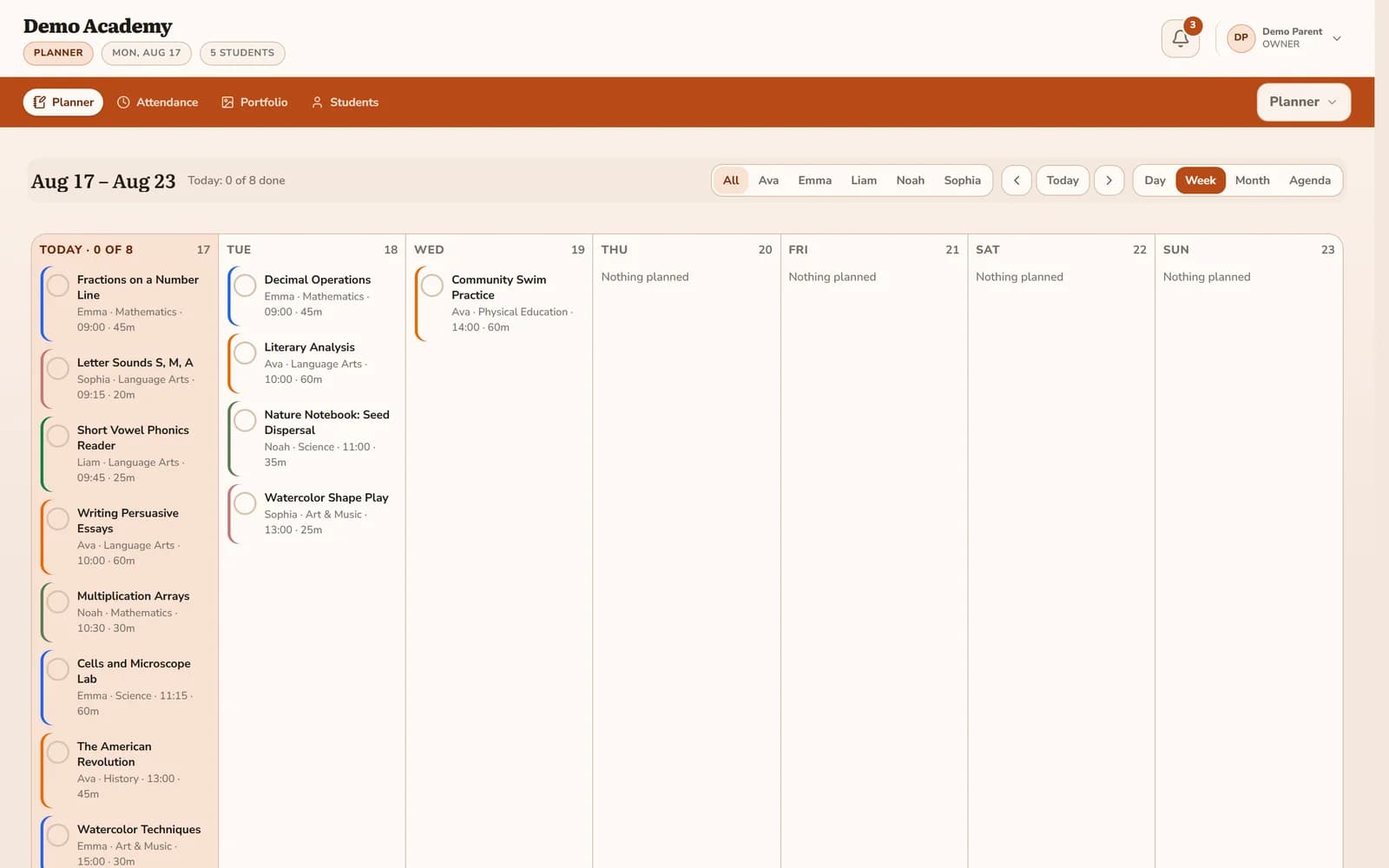This screenshot has width=1389, height=868.
Task: Click the PLANNER badge under Demo Academy
Action: coord(58,53)
